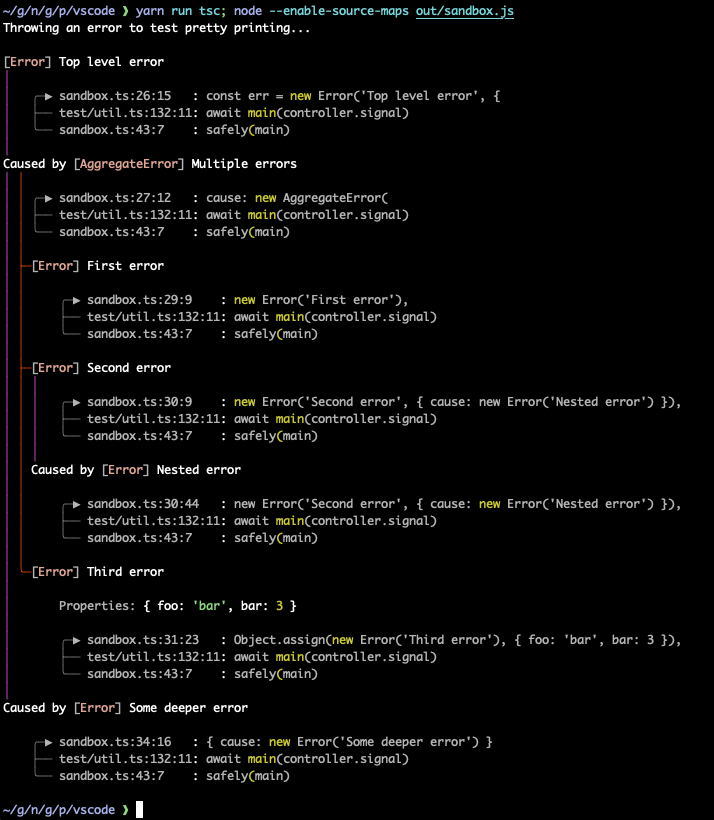Click the 'Caused by [AggregateError] Multiple errors' line

point(150,164)
